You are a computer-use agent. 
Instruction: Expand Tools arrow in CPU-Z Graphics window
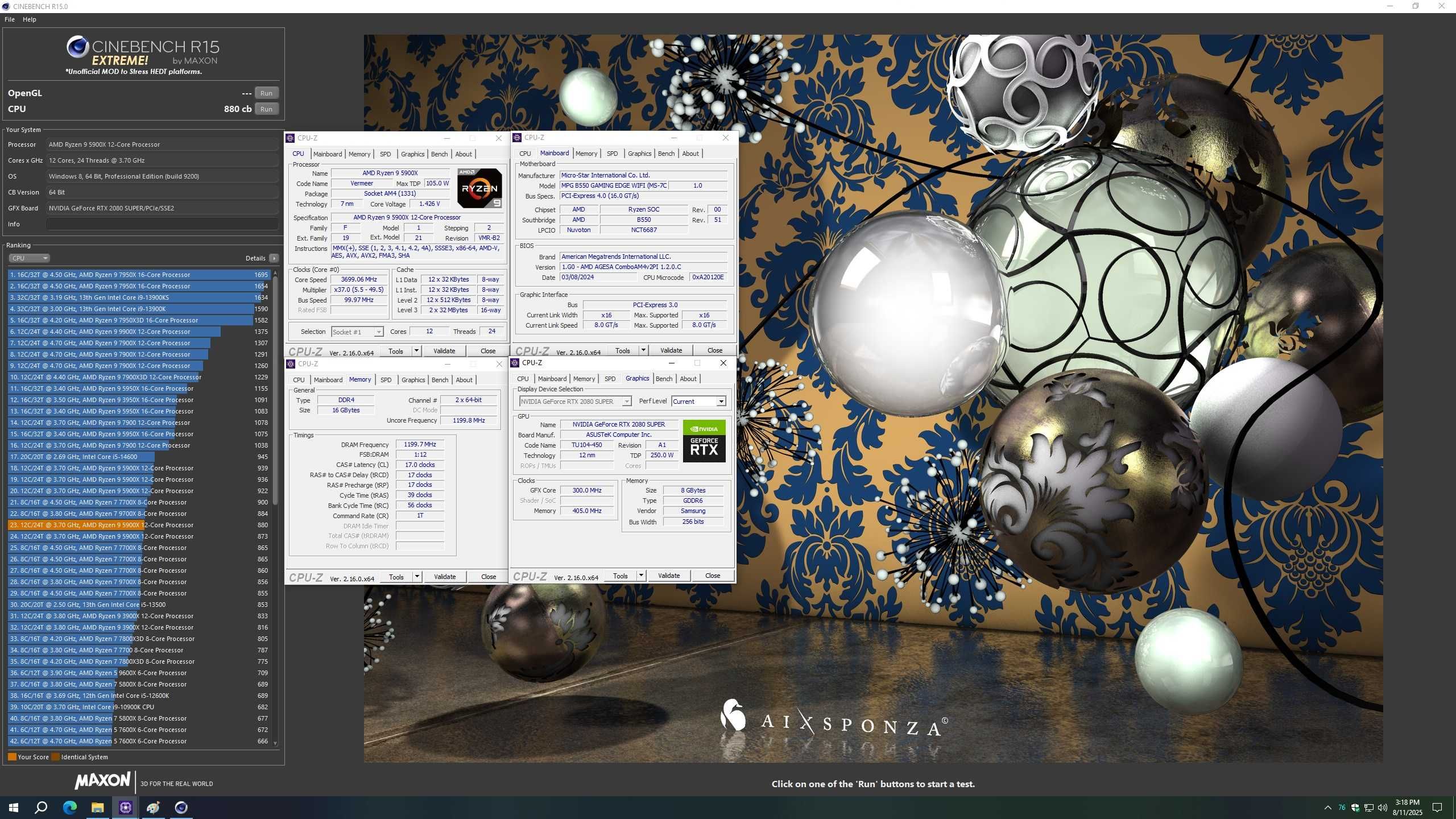[x=641, y=576]
